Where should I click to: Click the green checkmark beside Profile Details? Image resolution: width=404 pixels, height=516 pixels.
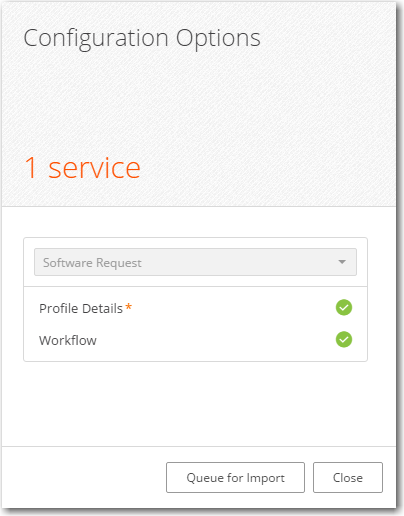pos(344,307)
